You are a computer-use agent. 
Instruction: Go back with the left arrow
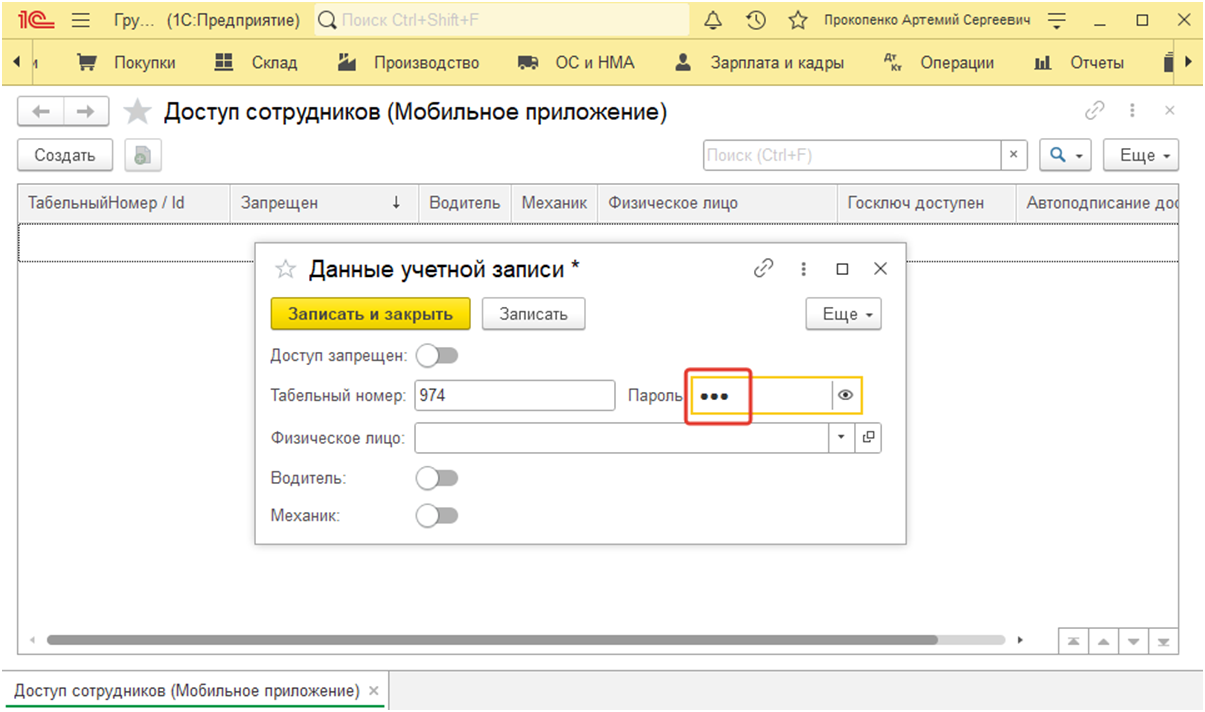click(x=41, y=112)
